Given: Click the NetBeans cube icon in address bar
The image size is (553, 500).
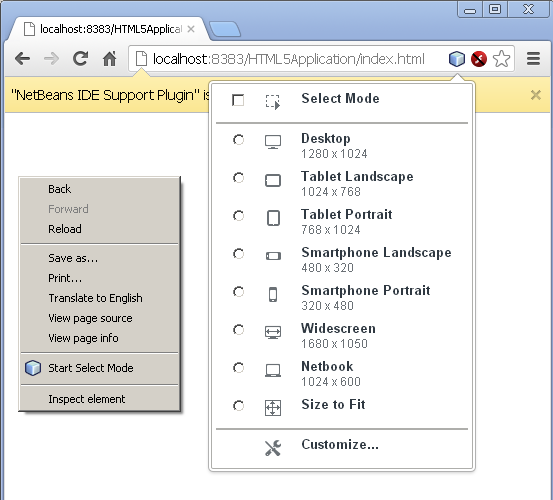Looking at the screenshot, I should click(x=457, y=59).
